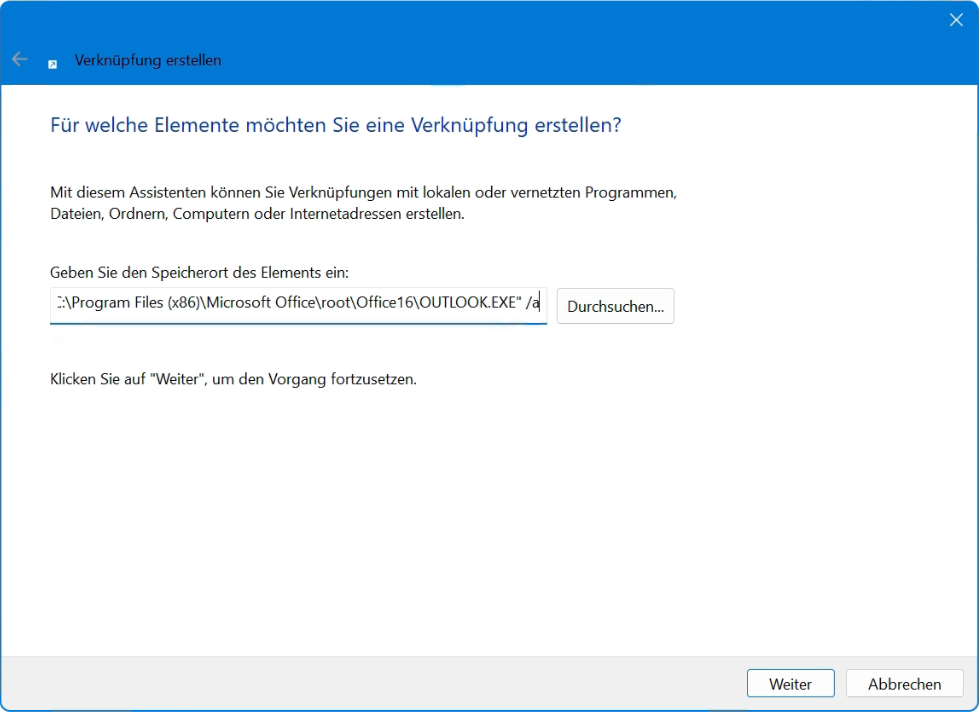979x712 pixels.
Task: Close the Verknüpfung erstellen window
Action: (955, 19)
